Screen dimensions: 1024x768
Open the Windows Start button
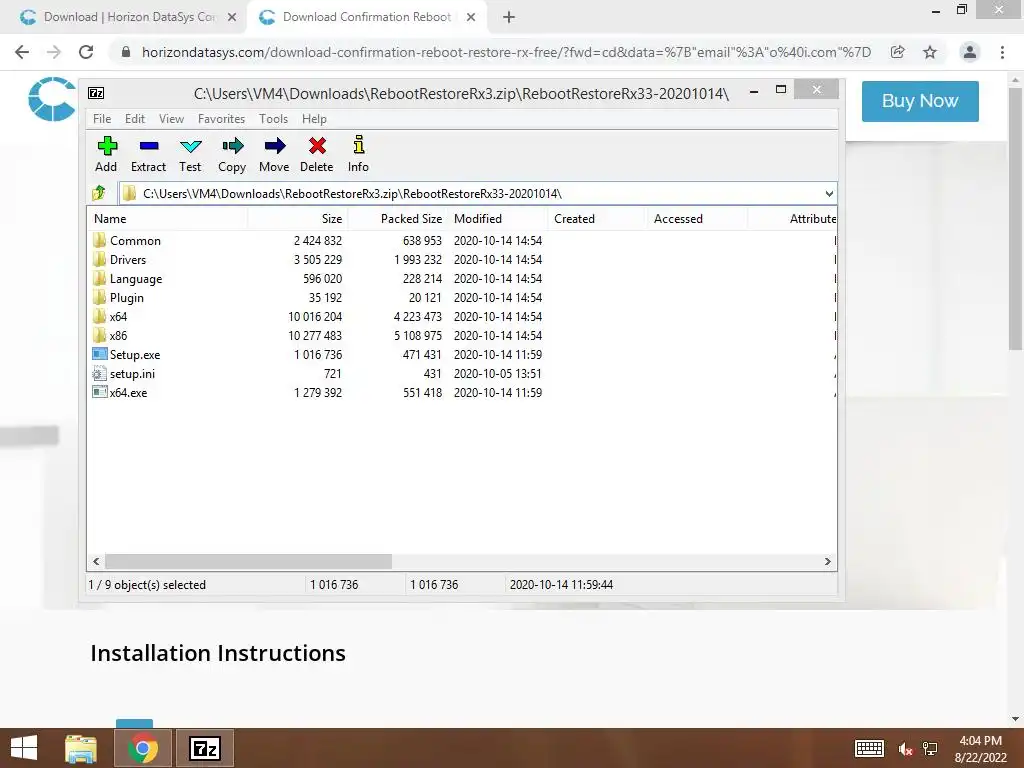(x=24, y=748)
